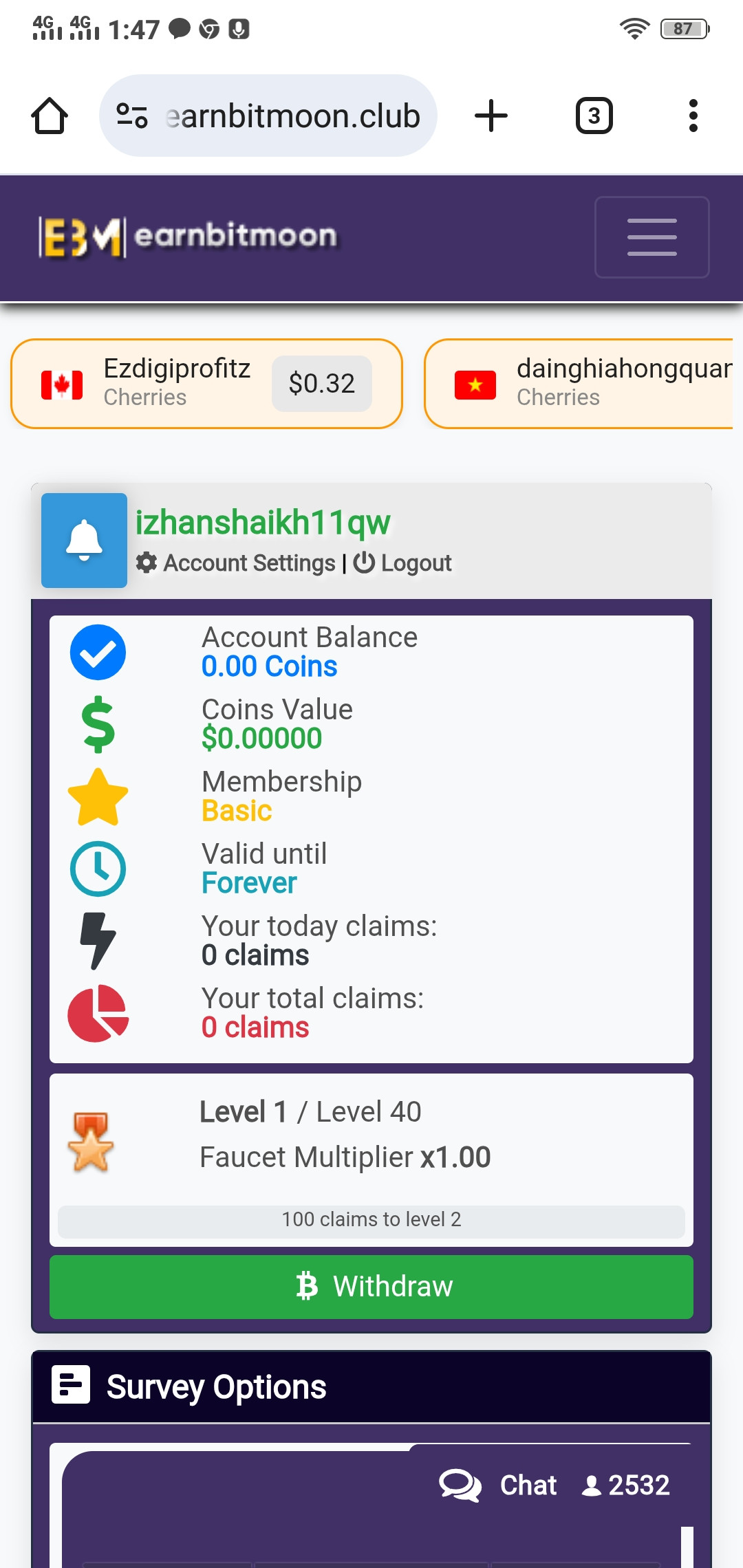Expand the hamburger navigation menu
The image size is (743, 1568).
click(652, 237)
